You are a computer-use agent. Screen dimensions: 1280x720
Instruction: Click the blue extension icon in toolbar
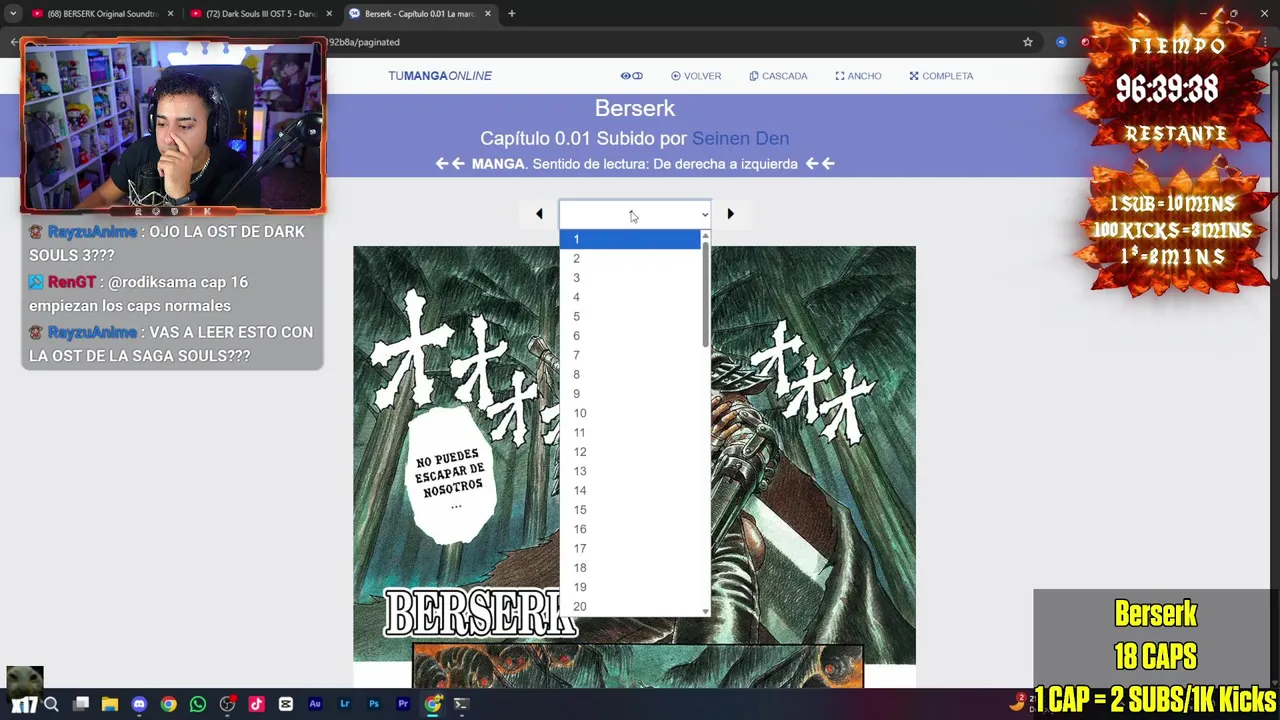click(1061, 42)
